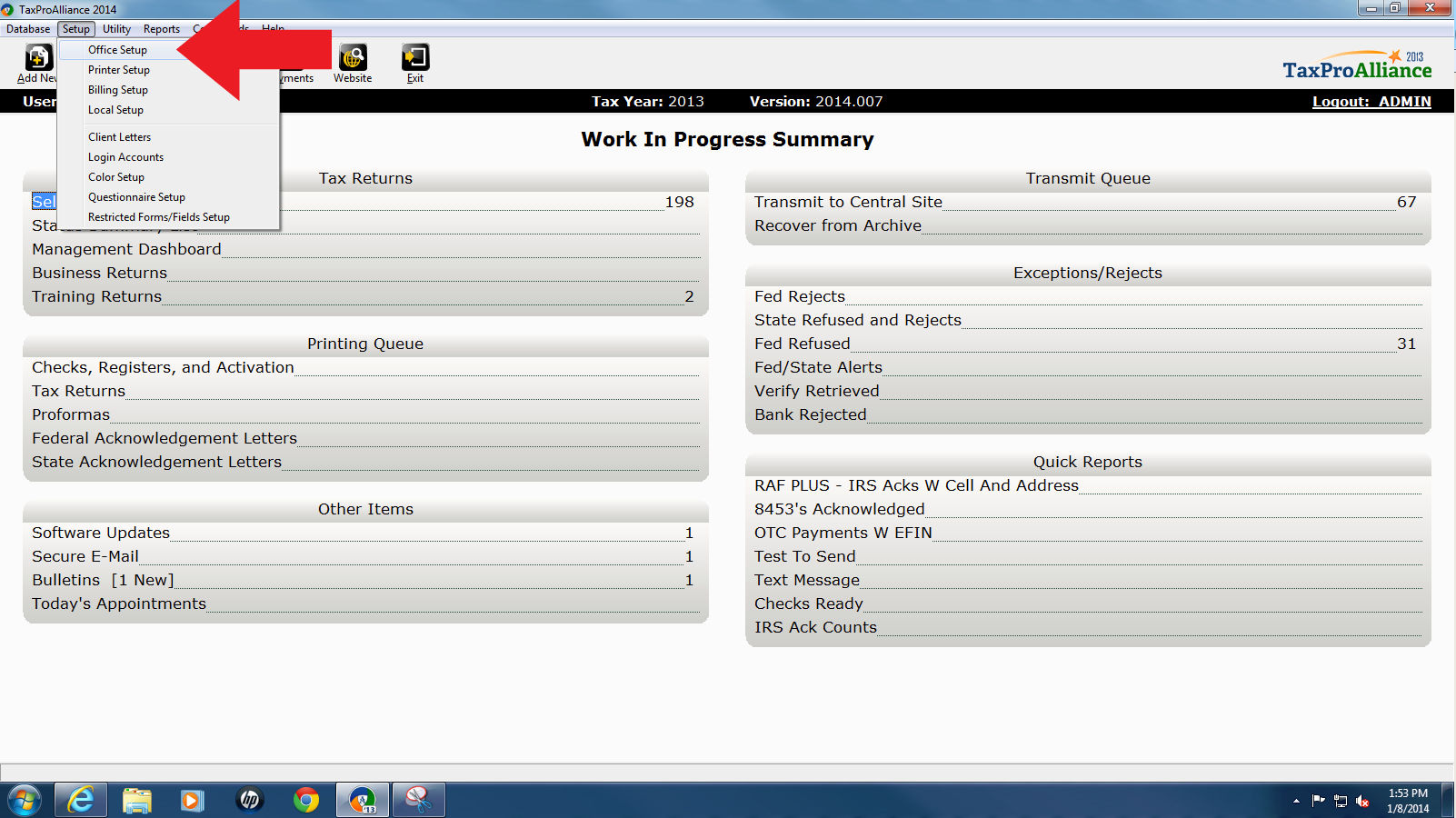Launch Windows Media Player from the taskbar
Image resolution: width=1456 pixels, height=818 pixels.
(192, 800)
